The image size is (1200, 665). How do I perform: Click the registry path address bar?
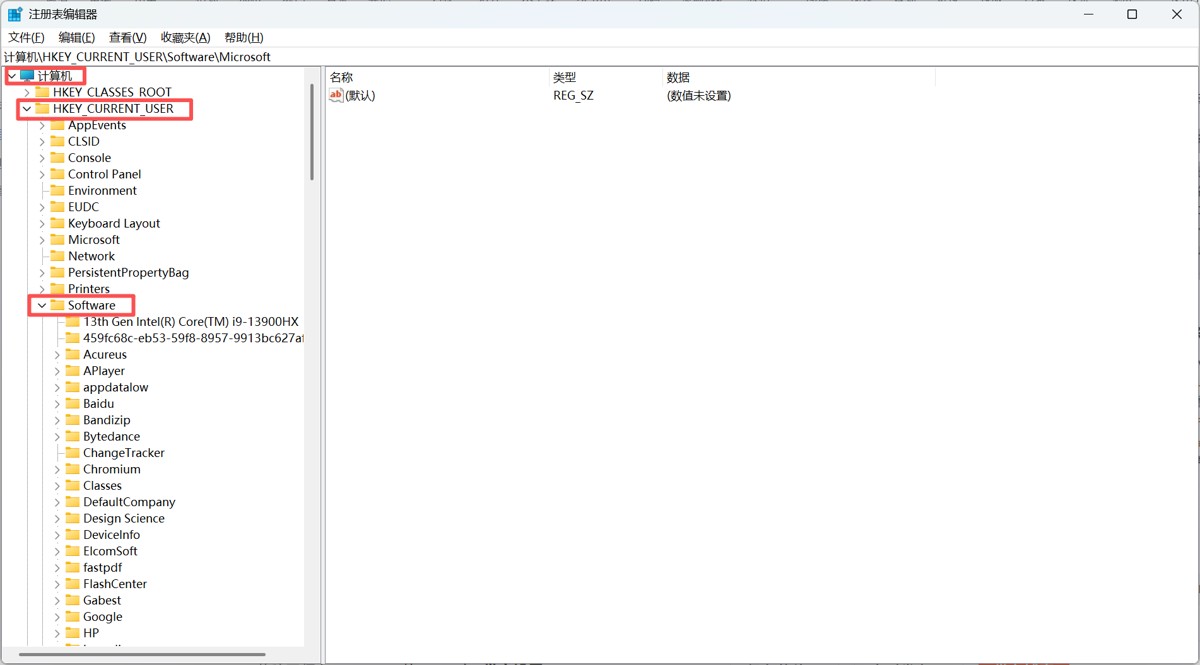click(x=600, y=57)
